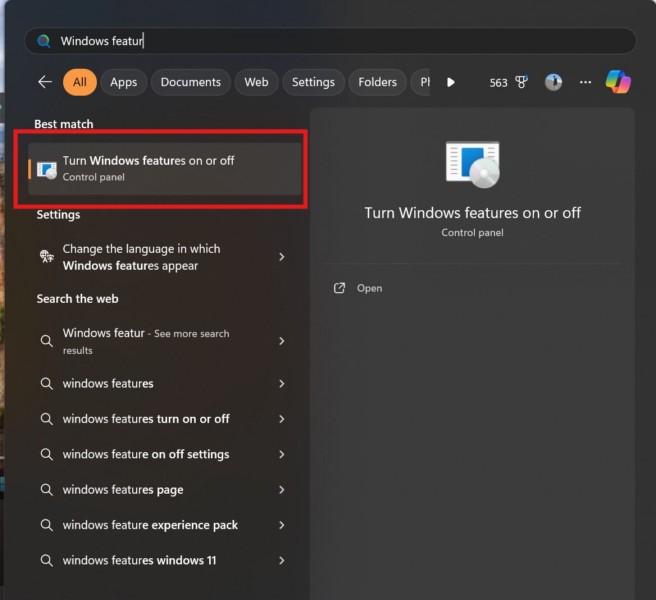656x600 pixels.
Task: Click the language settings result icon
Action: 46,257
